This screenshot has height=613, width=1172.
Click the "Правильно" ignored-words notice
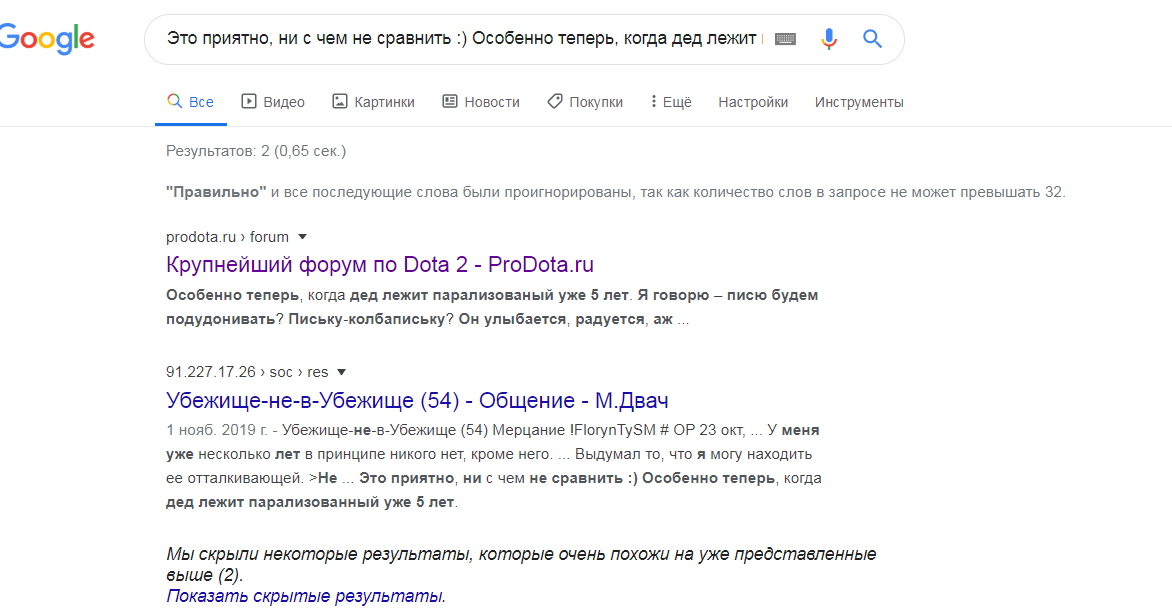coord(615,192)
